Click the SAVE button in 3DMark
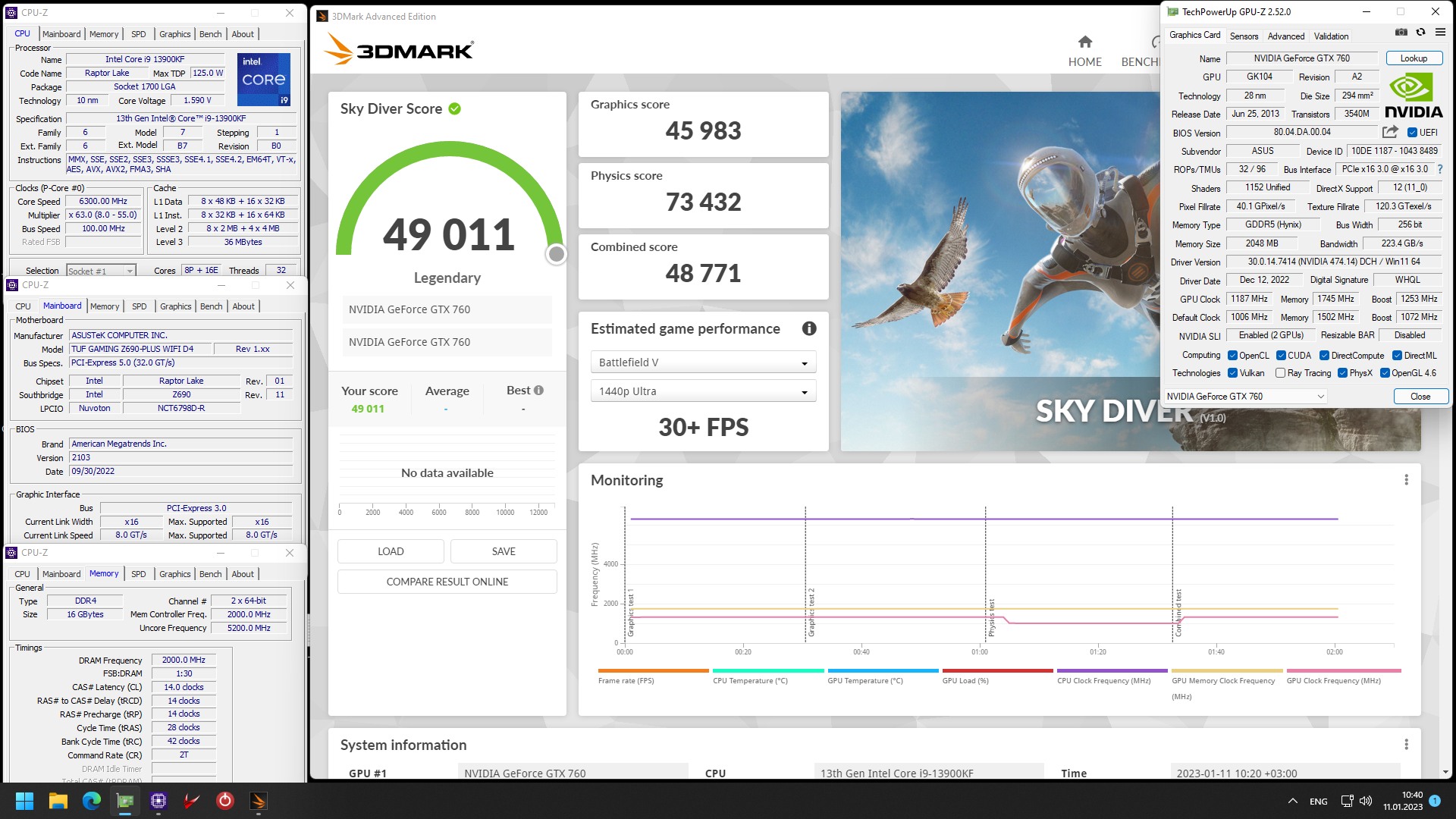 click(x=504, y=551)
